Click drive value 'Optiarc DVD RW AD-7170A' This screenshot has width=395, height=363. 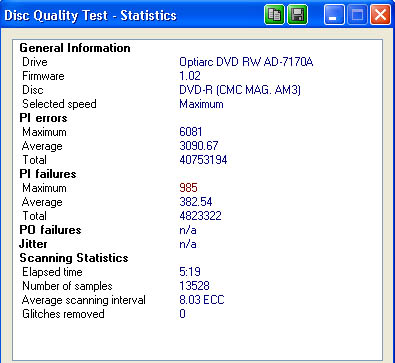tap(246, 62)
